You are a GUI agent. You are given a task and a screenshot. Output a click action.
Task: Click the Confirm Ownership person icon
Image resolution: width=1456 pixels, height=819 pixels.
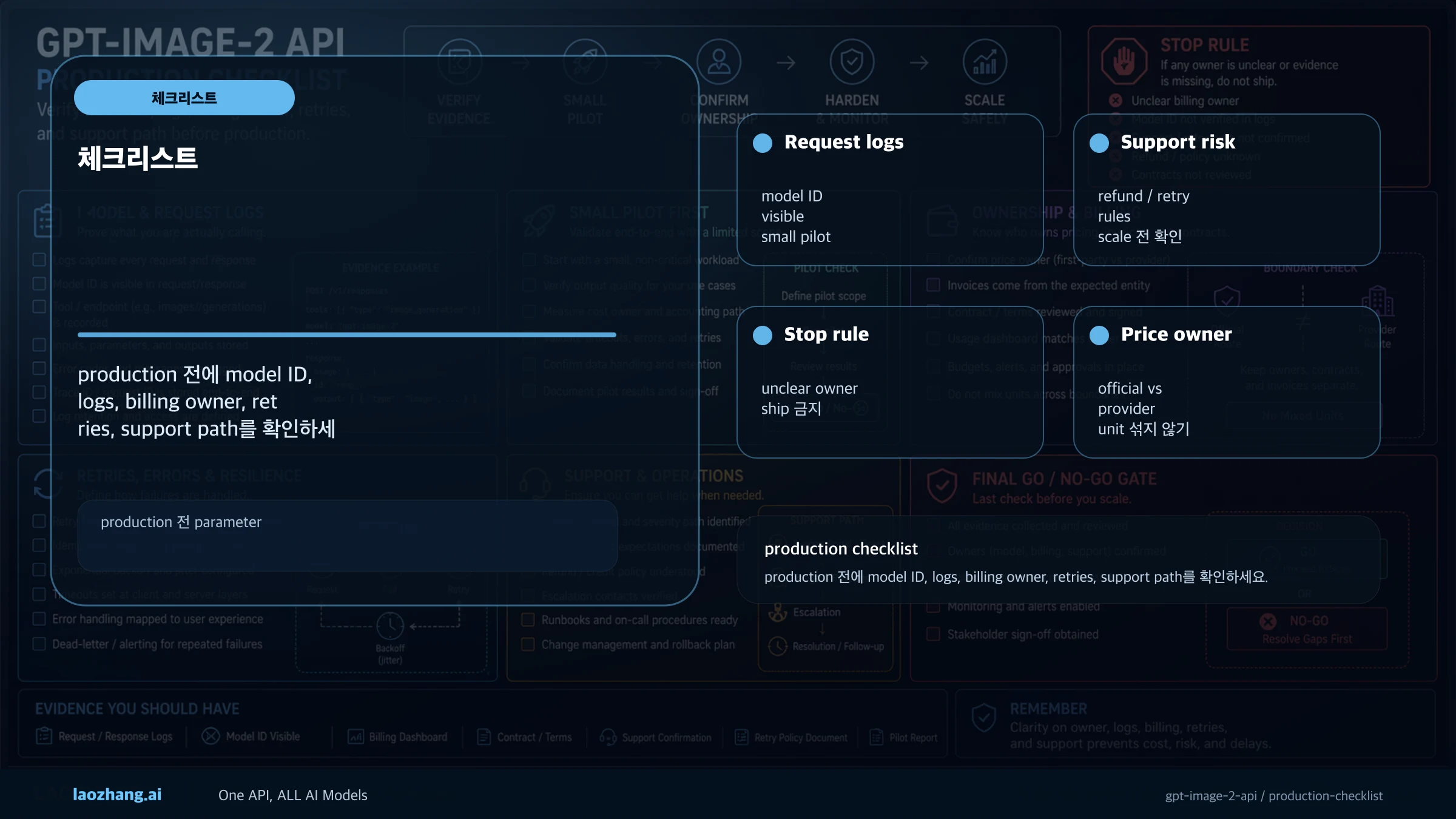(x=719, y=62)
